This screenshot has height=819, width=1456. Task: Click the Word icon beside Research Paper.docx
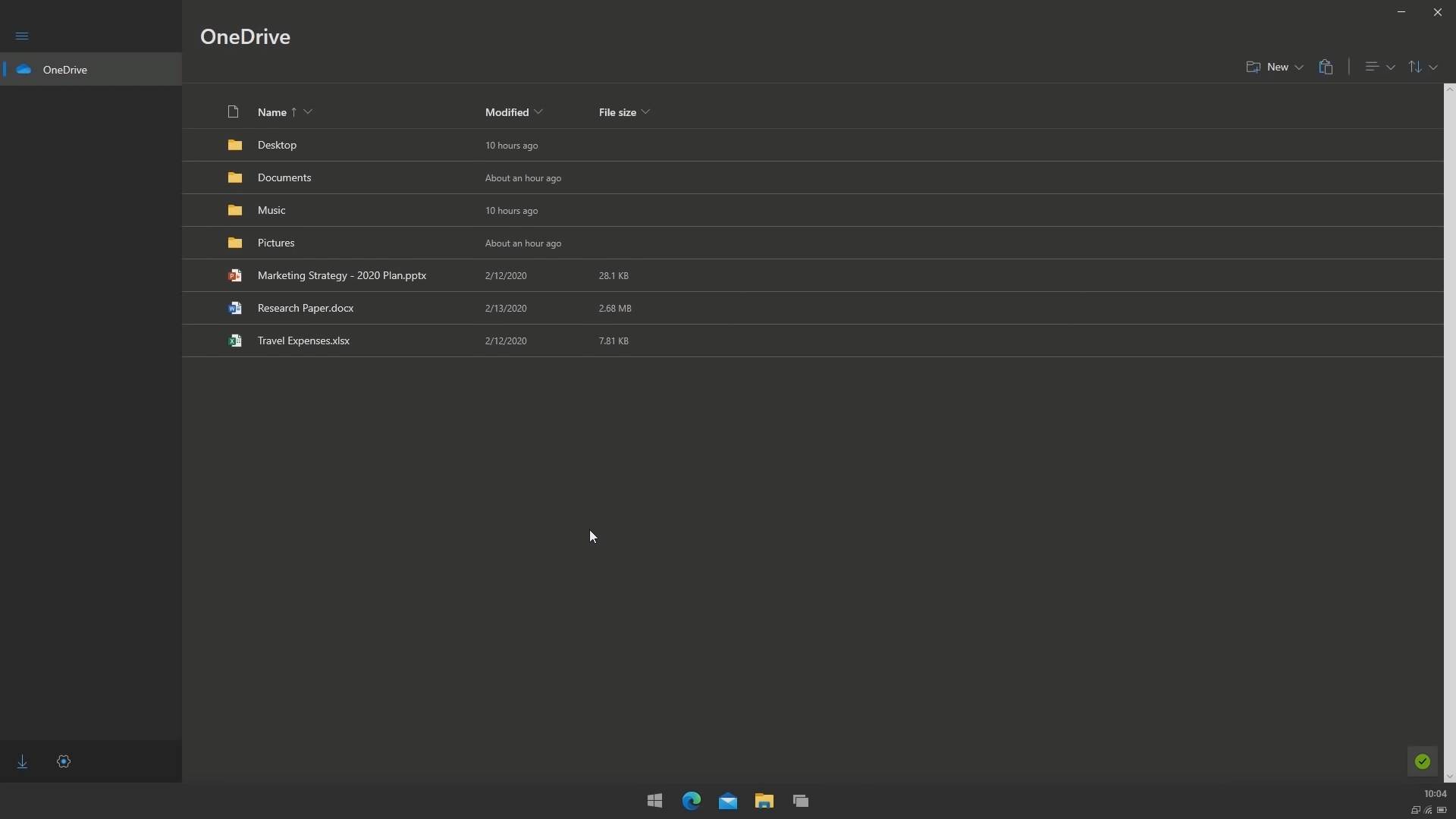[235, 308]
